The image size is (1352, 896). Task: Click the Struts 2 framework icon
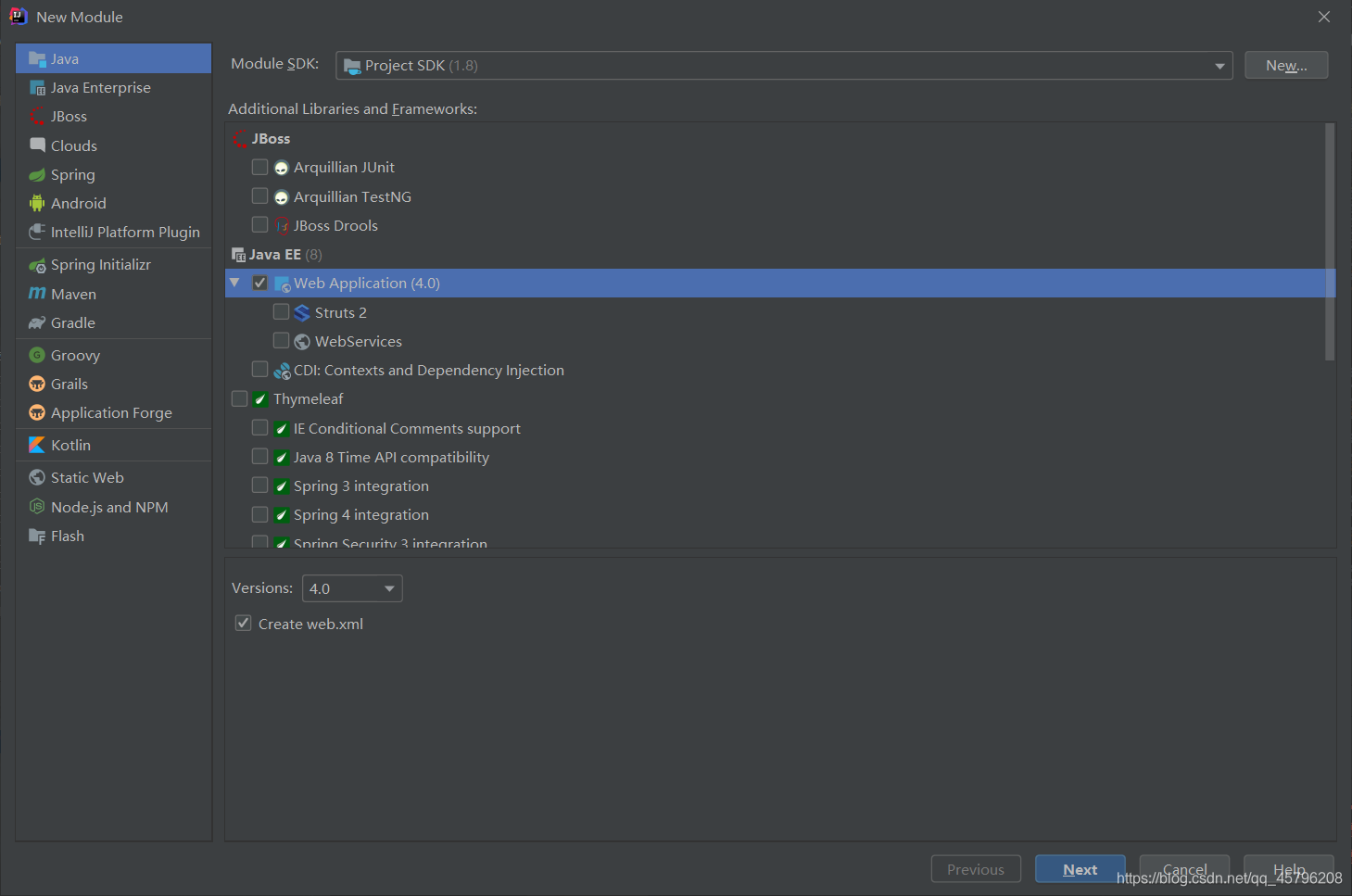tap(302, 313)
